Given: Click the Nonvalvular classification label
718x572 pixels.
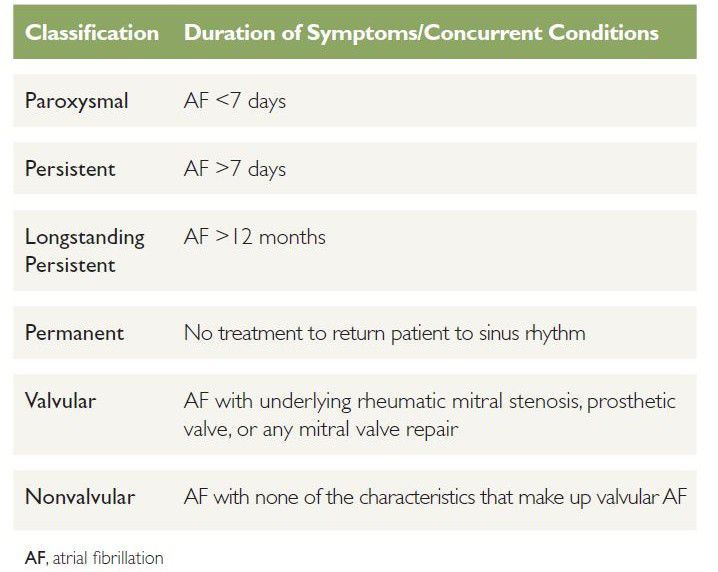Looking at the screenshot, I should [x=80, y=496].
